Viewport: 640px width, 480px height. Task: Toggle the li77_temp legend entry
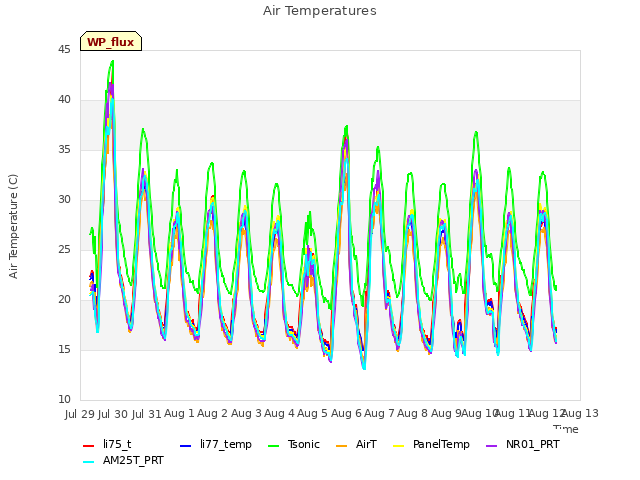[x=216, y=444]
